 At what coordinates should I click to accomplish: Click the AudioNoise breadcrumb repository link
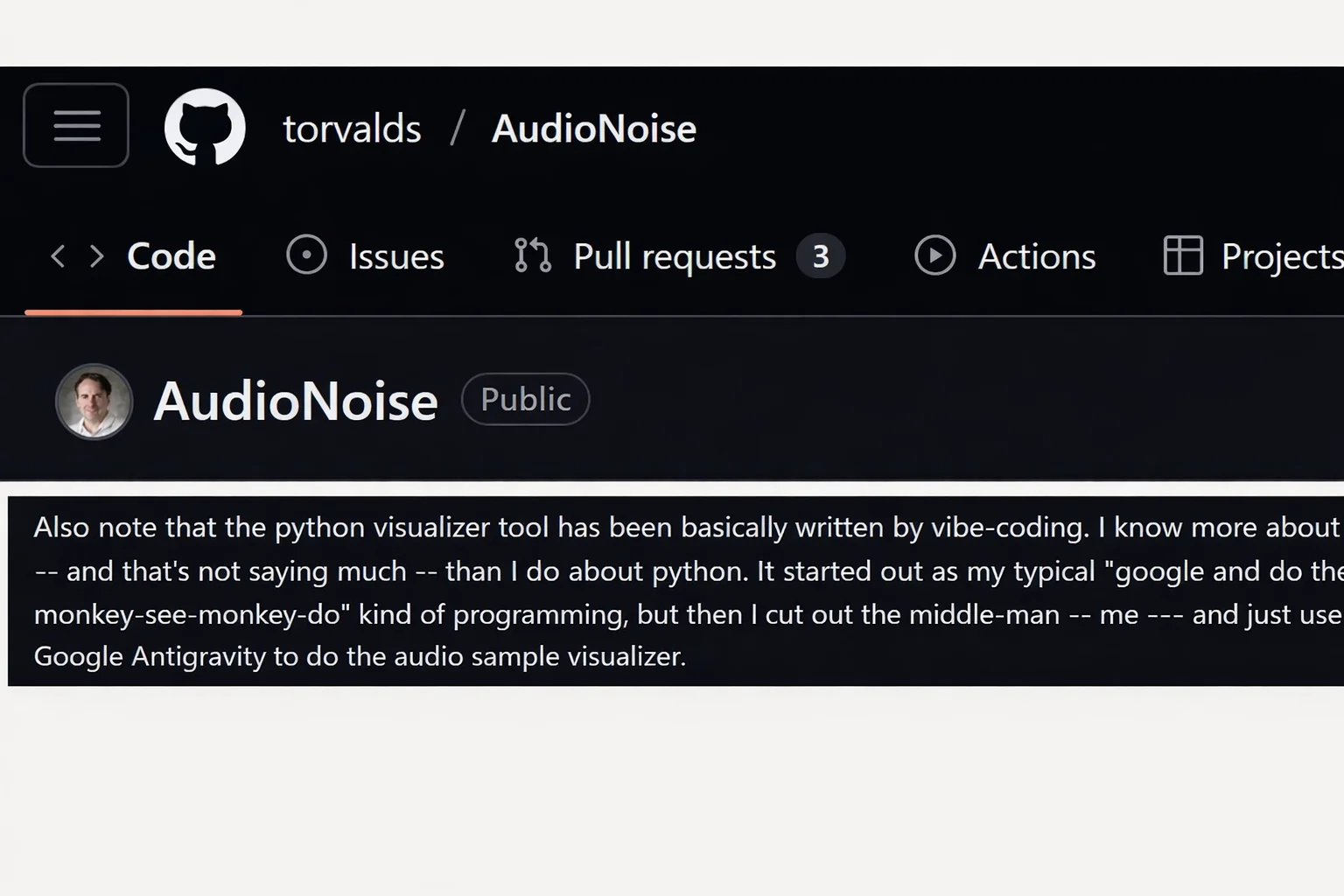click(593, 129)
